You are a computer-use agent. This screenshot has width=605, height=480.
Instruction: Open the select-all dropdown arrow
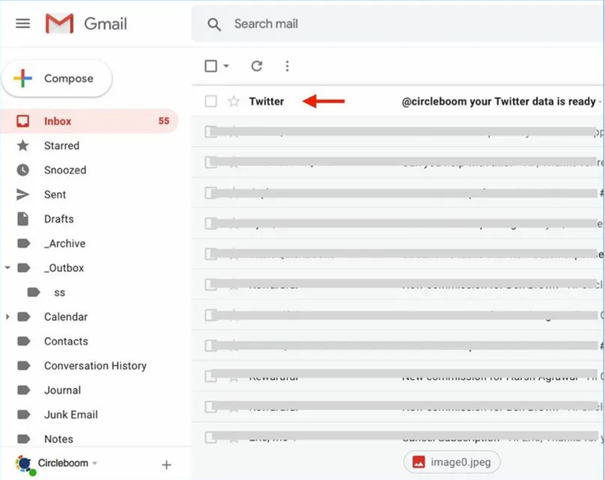[226, 66]
